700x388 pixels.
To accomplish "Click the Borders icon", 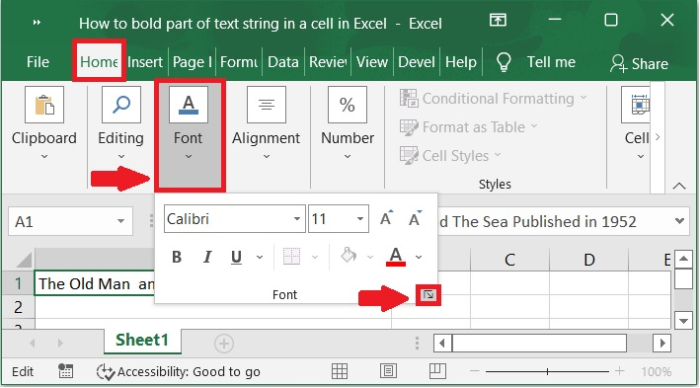I will pyautogui.click(x=292, y=257).
